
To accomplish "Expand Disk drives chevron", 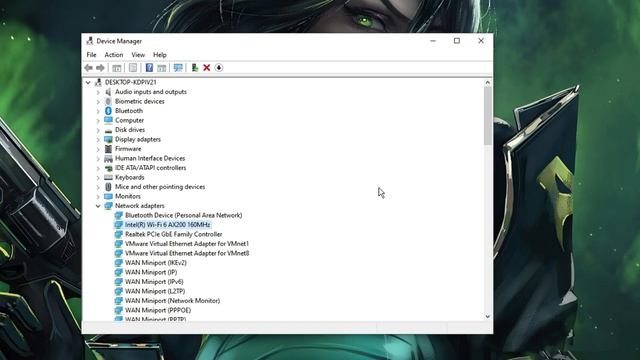I will [98, 130].
